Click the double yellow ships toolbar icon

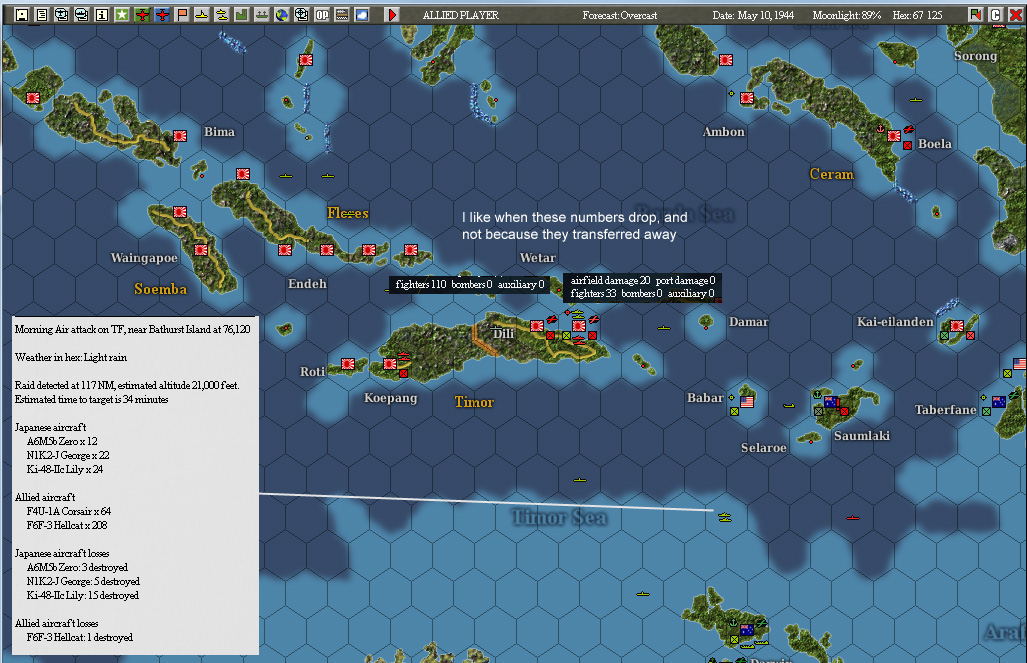click(222, 14)
